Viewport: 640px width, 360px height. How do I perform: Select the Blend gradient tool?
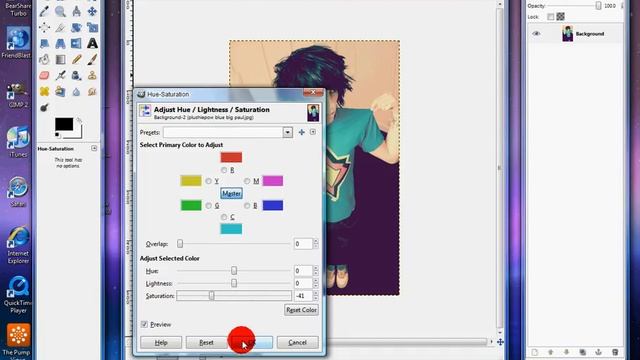(x=60, y=59)
